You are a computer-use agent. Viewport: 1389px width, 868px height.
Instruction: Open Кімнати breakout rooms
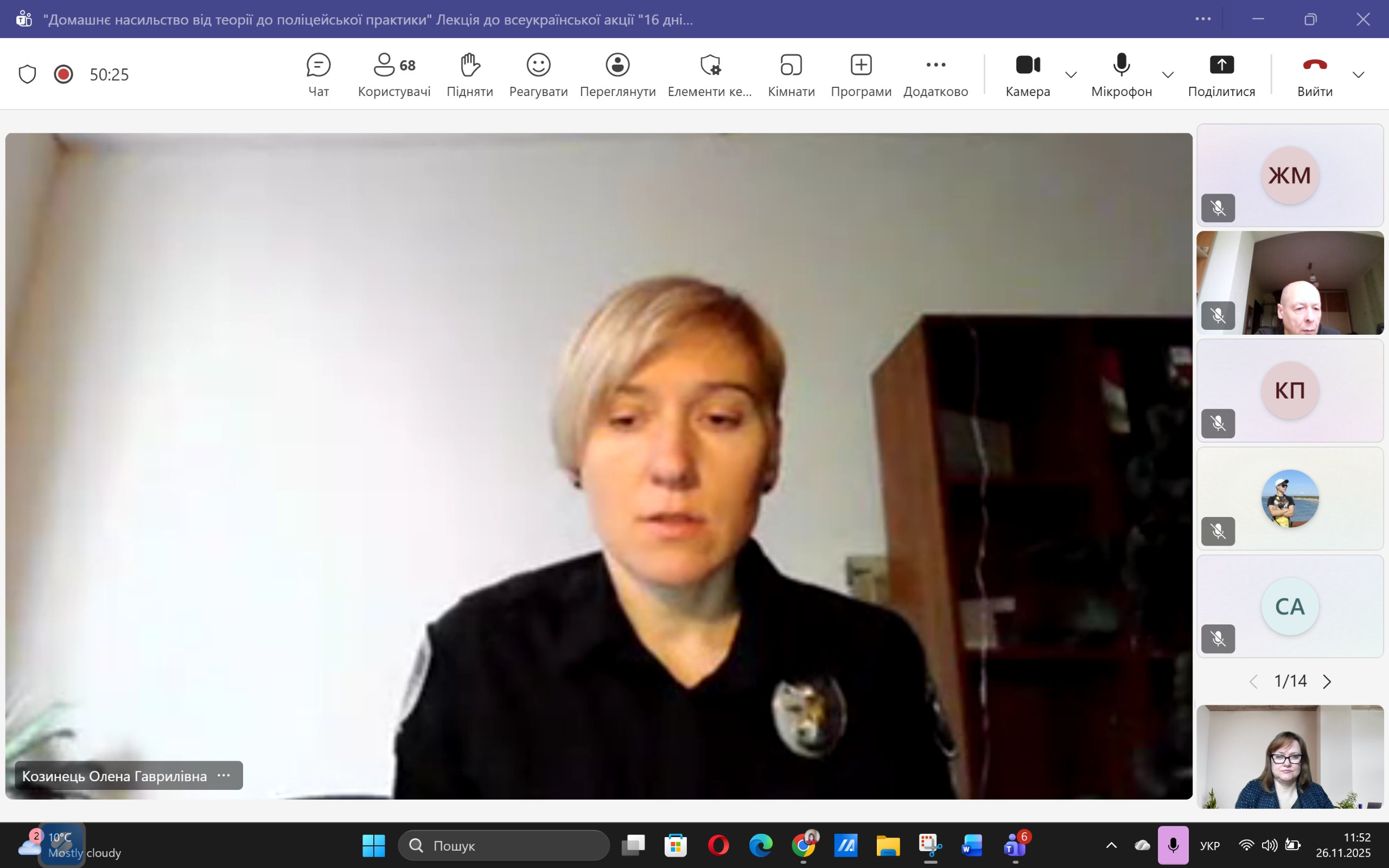tap(791, 75)
